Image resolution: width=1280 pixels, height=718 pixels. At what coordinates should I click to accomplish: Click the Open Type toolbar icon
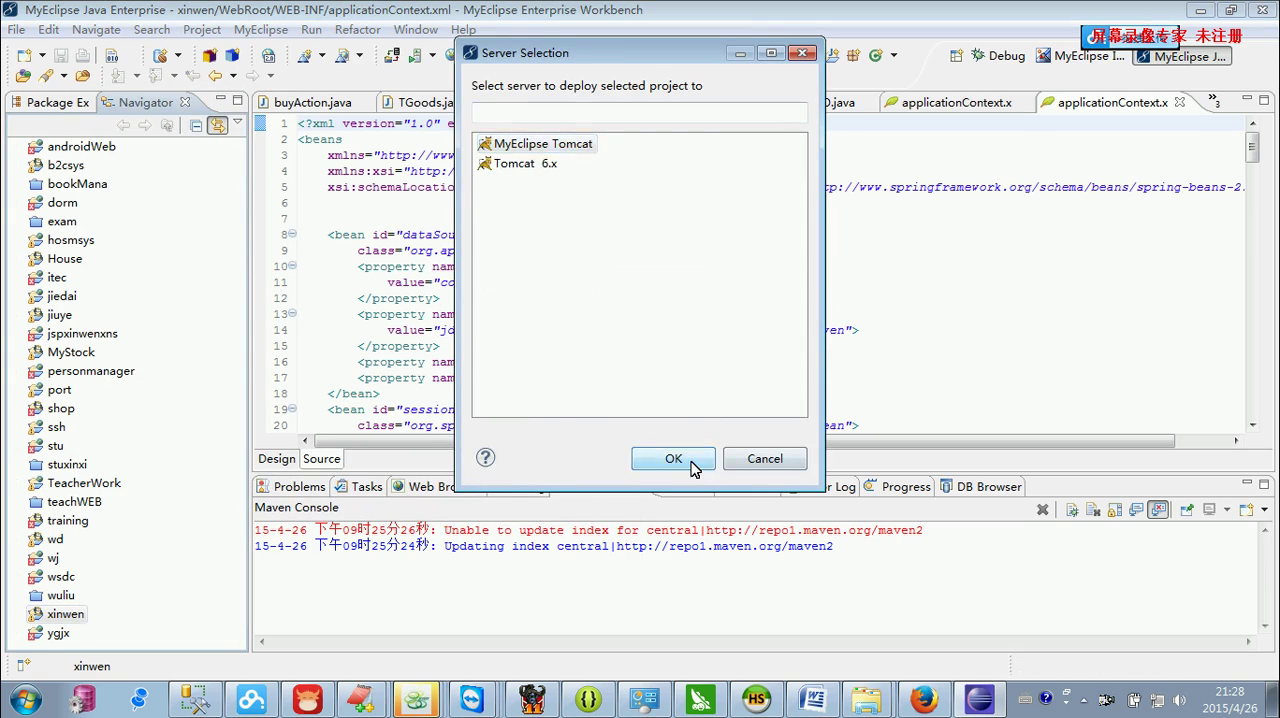[x=23, y=76]
